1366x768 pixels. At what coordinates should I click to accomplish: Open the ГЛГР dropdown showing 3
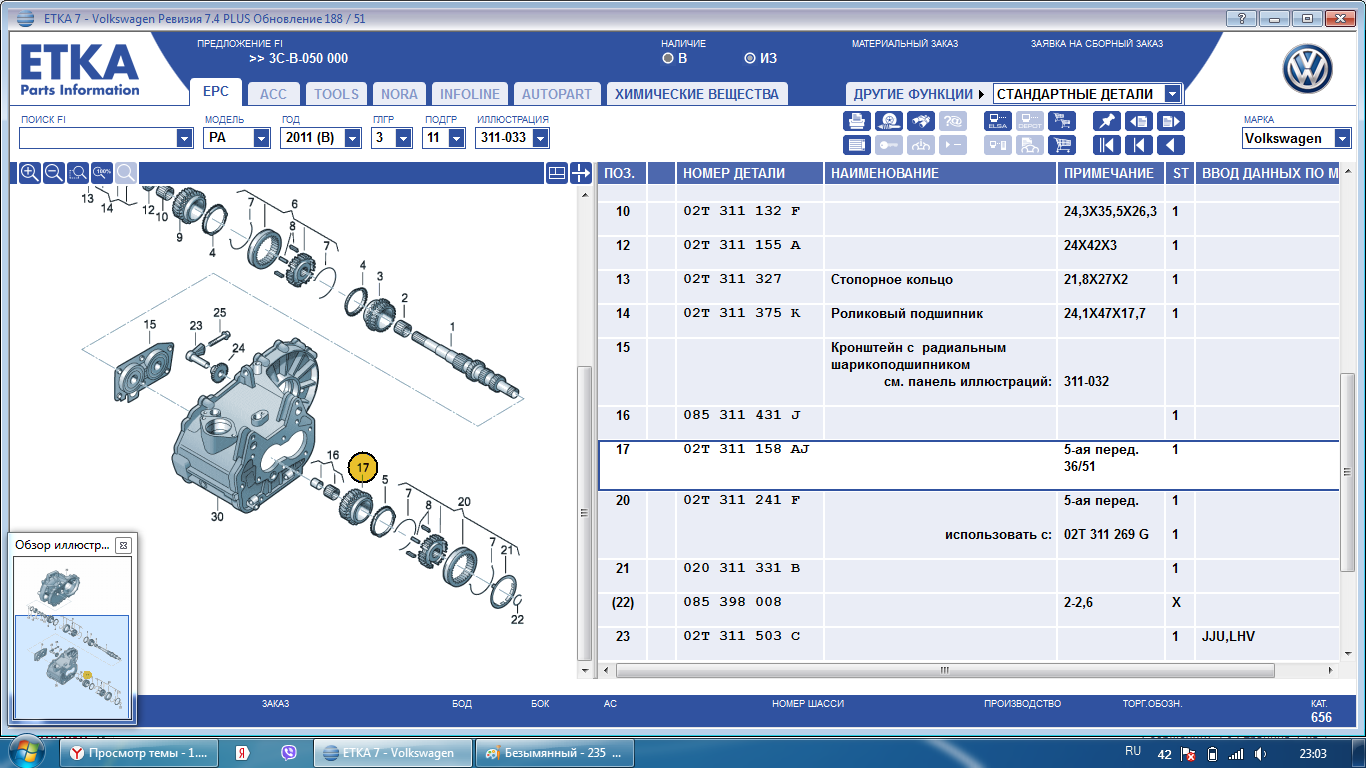[x=404, y=138]
